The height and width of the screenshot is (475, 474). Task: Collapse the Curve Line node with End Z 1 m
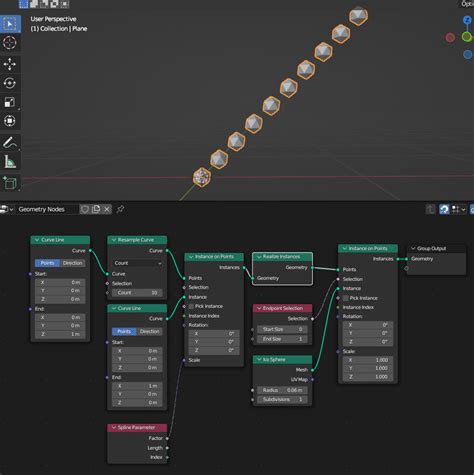click(x=37, y=240)
